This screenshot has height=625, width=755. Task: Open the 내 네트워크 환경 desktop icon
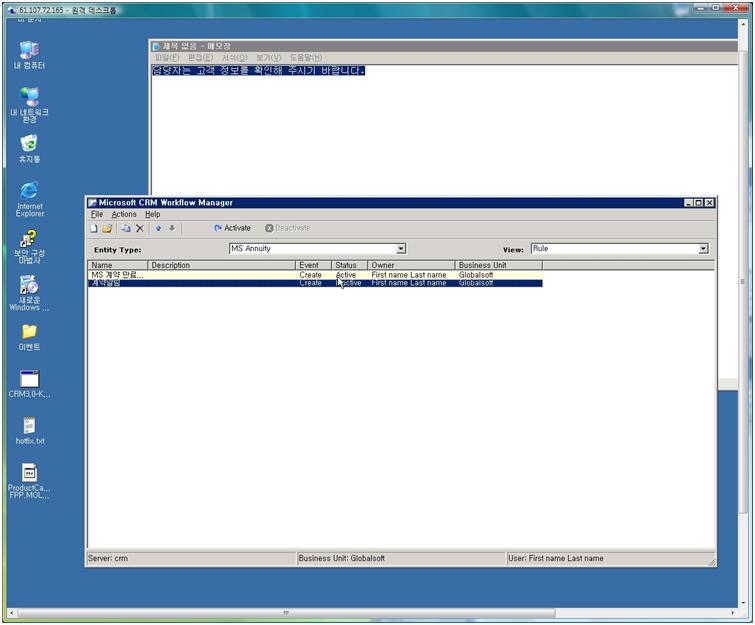[29, 104]
